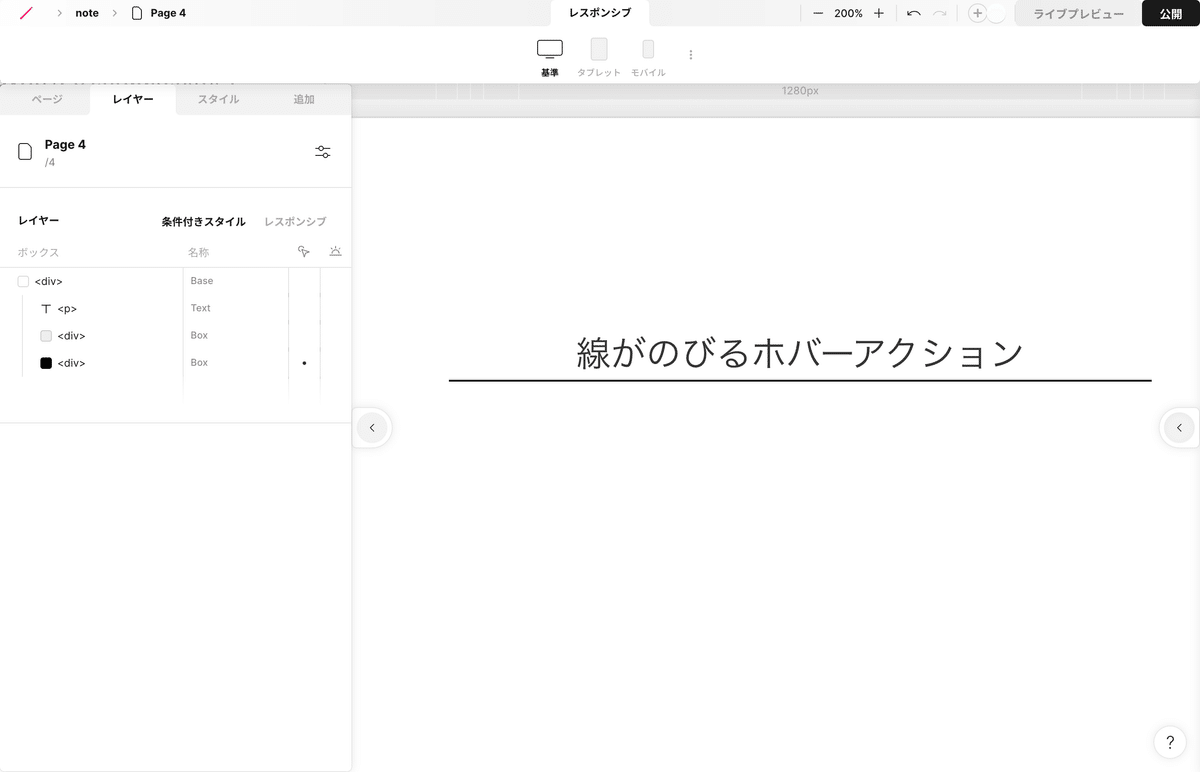This screenshot has width=1200, height=772.
Task: Click the 200% zoom value
Action: 848,13
